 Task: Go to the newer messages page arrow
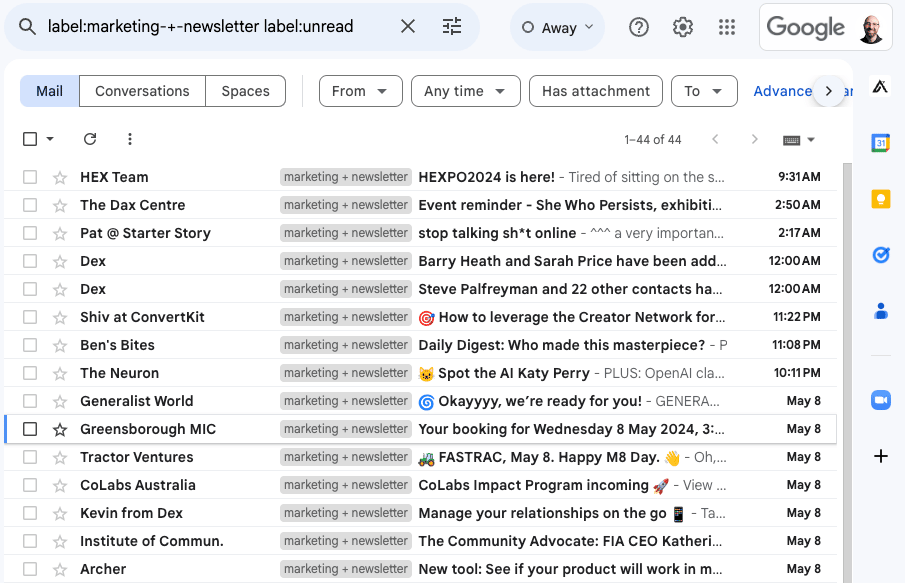[x=716, y=139]
